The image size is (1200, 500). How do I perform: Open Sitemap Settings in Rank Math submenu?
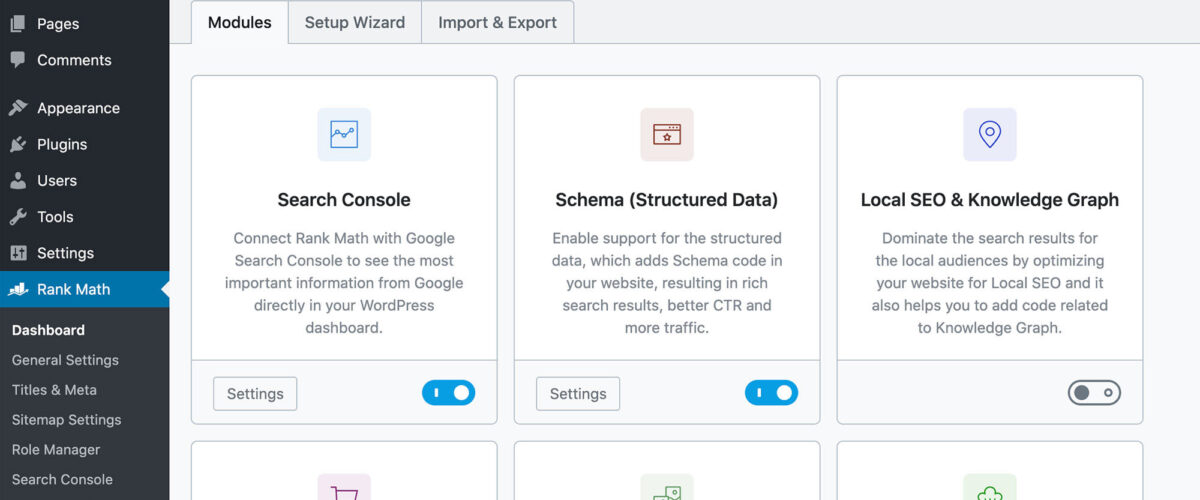point(66,420)
